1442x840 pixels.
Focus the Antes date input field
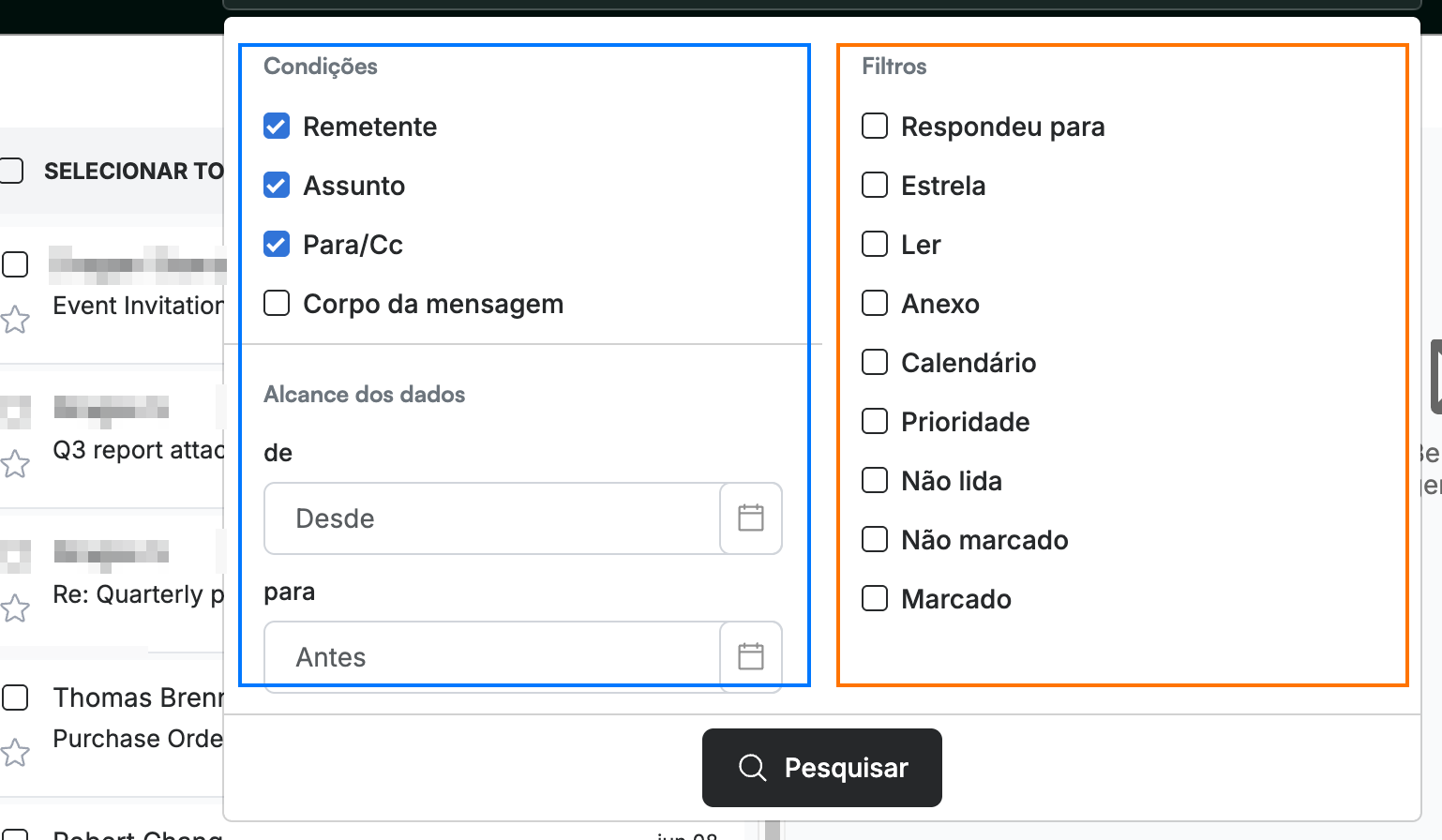[x=492, y=656]
